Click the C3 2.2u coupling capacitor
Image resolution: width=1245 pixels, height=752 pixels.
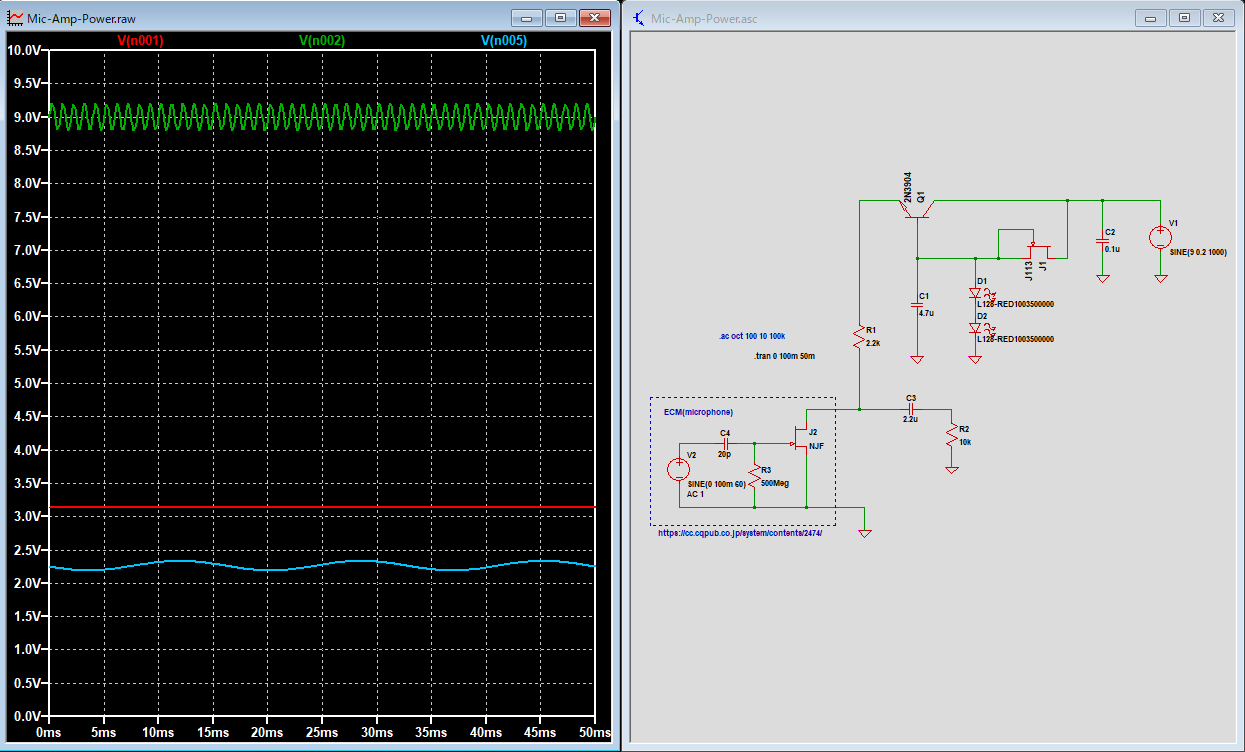910,408
